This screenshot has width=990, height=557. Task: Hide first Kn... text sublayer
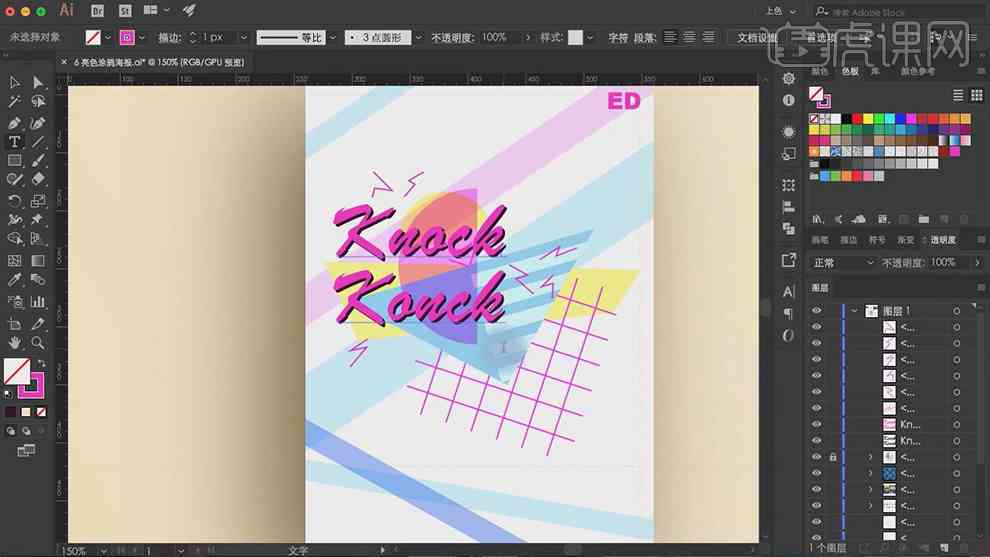click(x=816, y=424)
